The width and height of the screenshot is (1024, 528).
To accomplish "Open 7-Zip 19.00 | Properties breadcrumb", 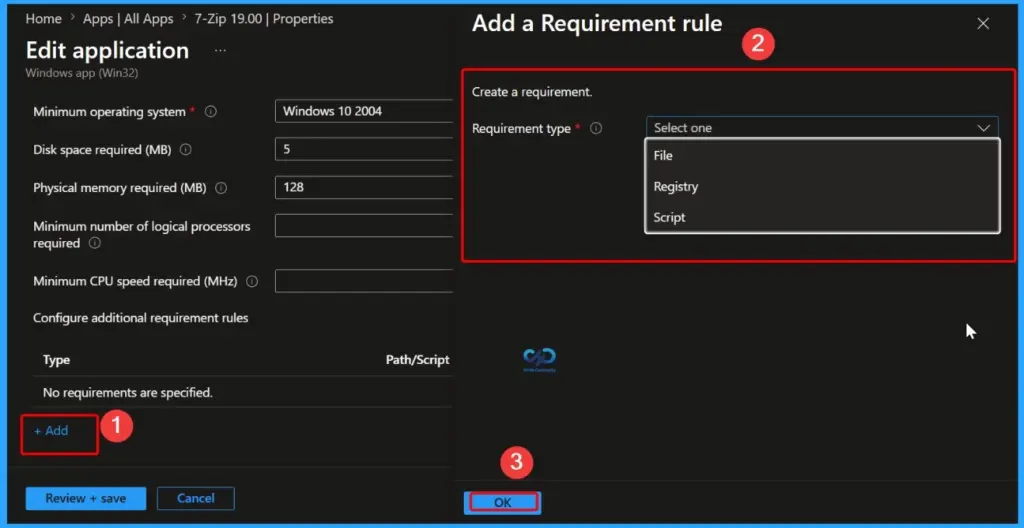I will point(264,19).
